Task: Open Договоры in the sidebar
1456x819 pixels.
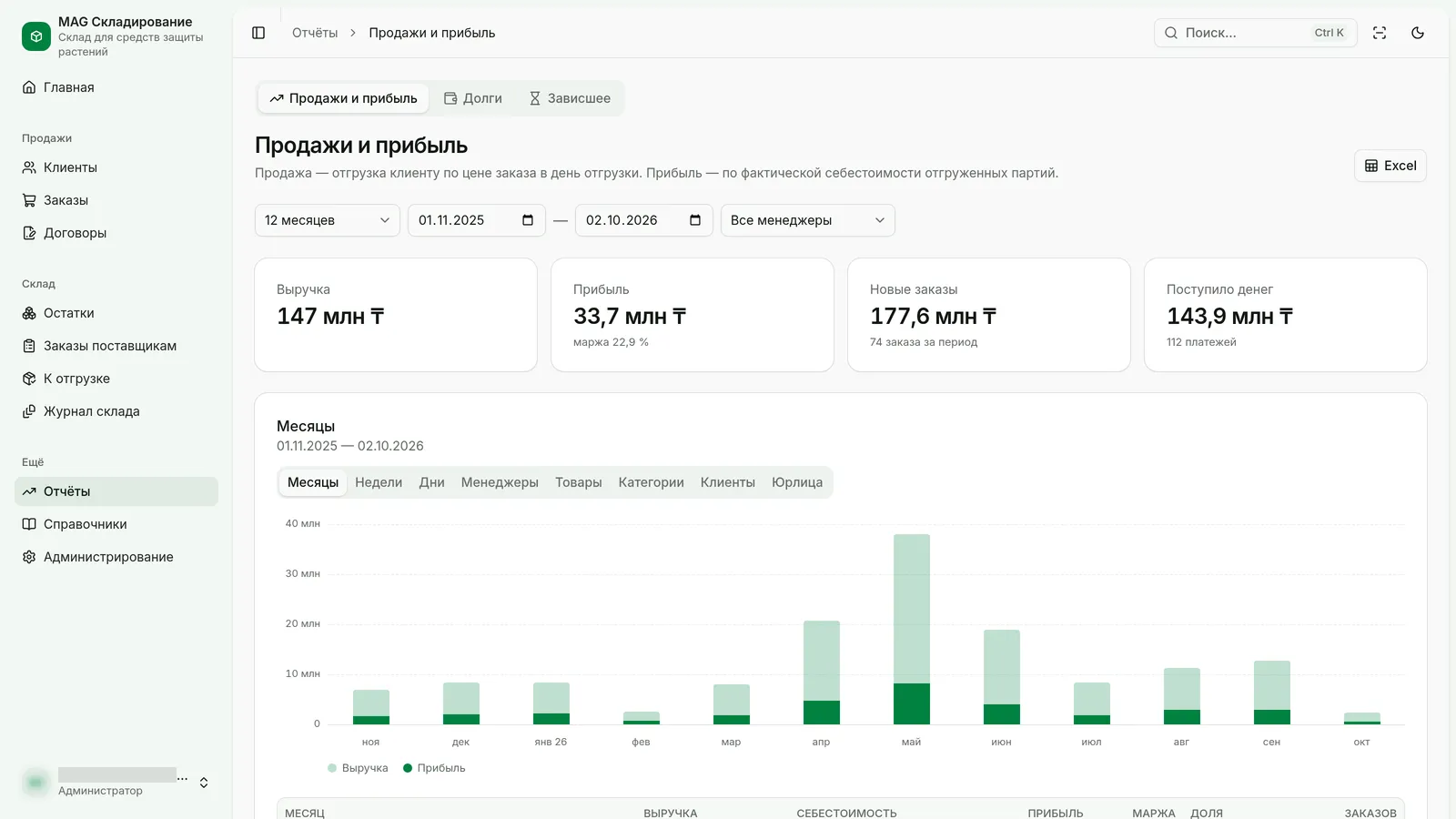Action: click(116, 233)
